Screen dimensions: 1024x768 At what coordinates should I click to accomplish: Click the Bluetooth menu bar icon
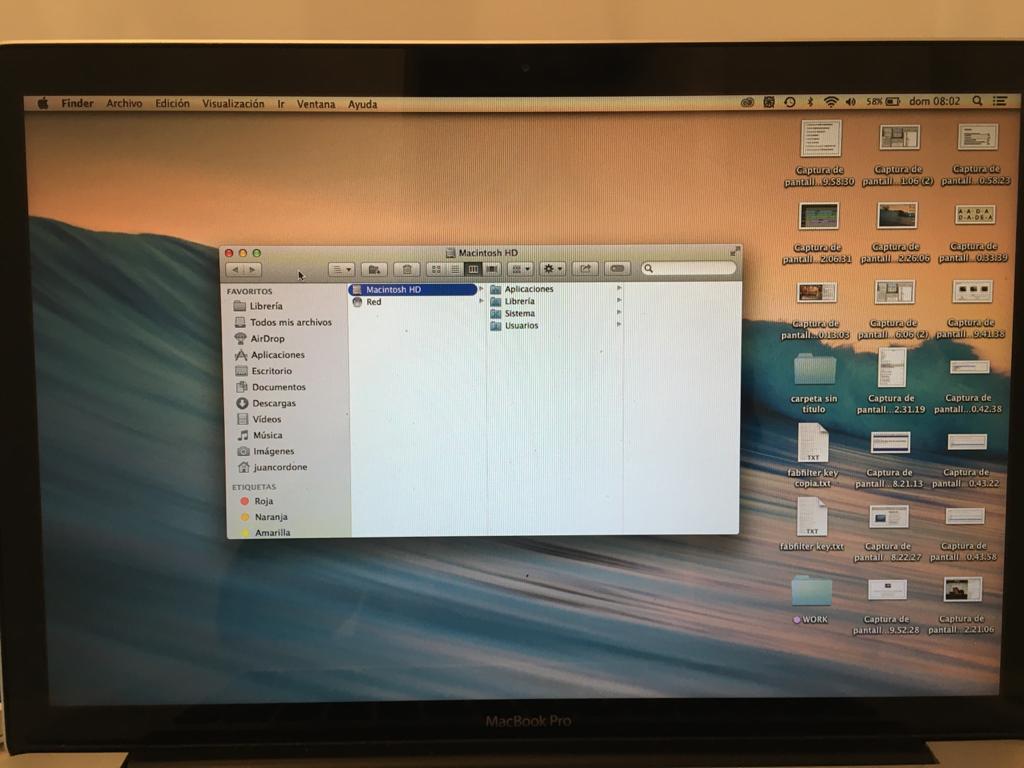pos(810,102)
